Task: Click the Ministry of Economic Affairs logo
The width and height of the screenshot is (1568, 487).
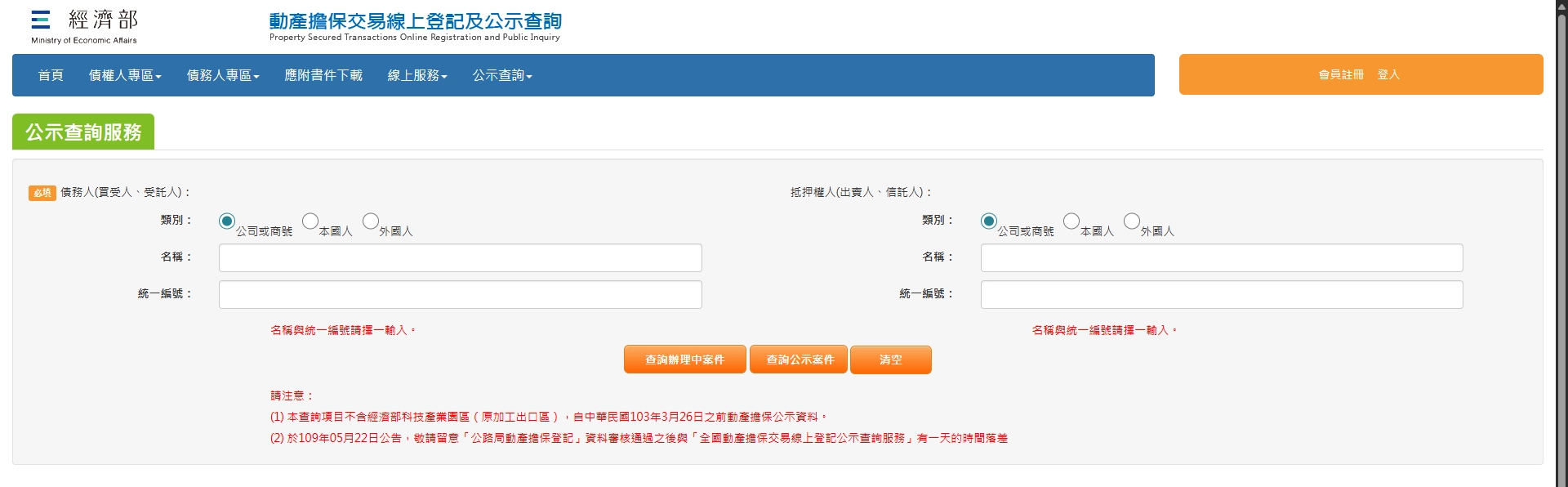Action: coord(84,26)
